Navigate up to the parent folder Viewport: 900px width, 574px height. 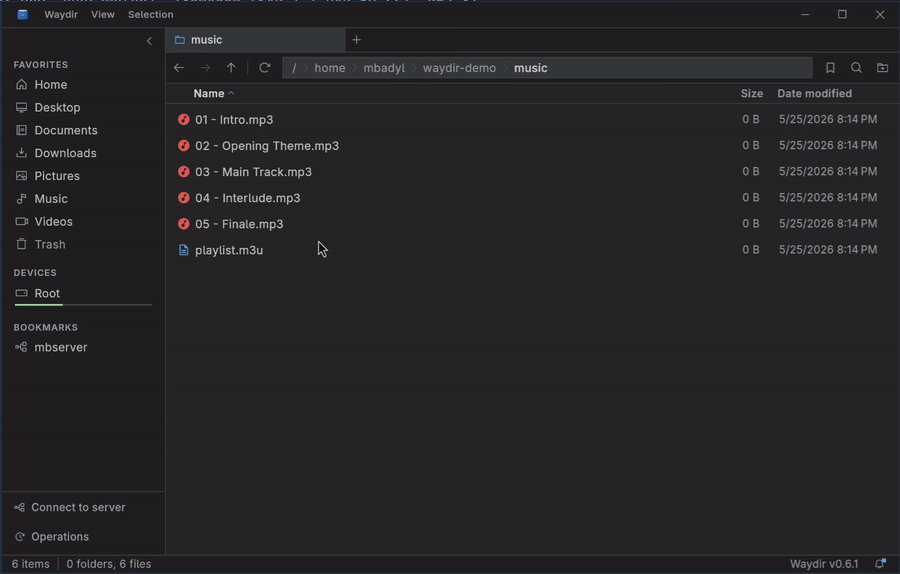point(231,68)
